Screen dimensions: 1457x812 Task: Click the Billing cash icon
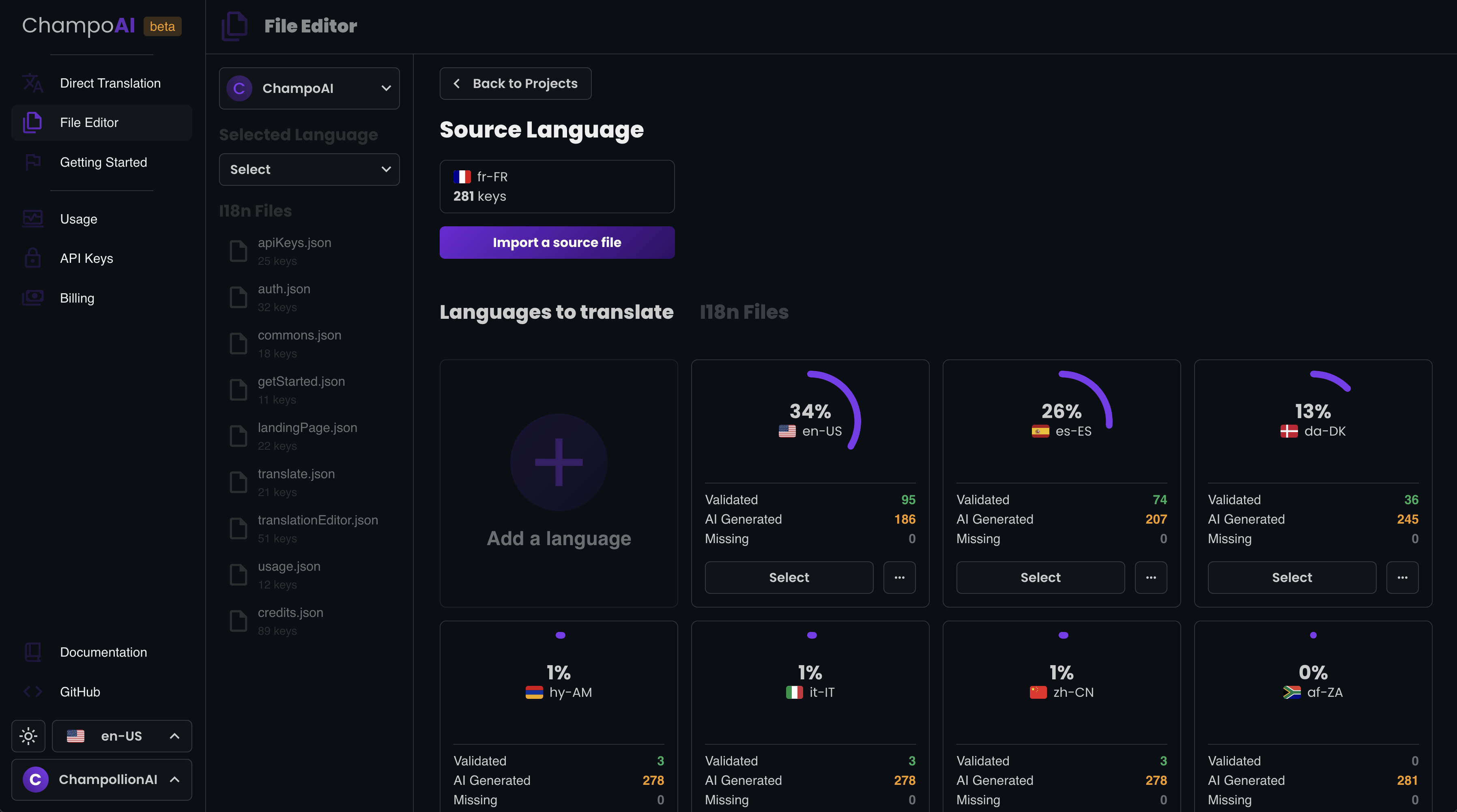[32, 298]
